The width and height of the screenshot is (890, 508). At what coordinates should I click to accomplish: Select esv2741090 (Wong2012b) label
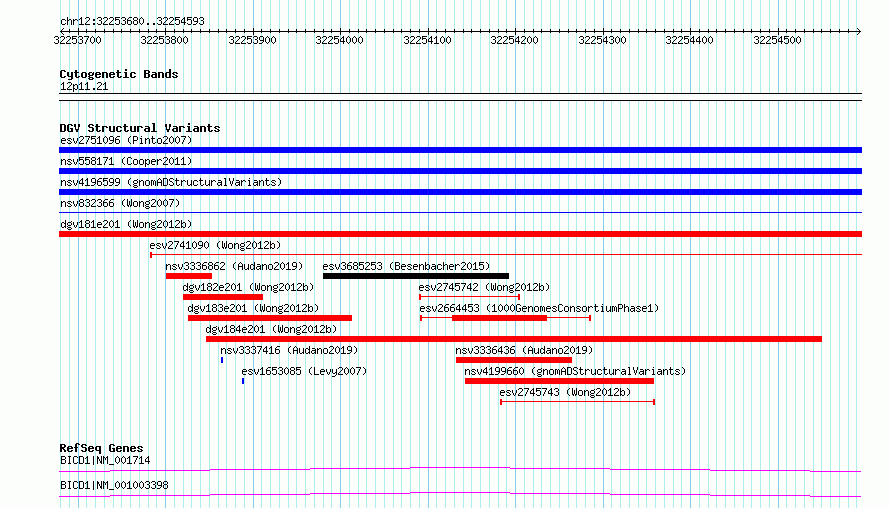215,245
